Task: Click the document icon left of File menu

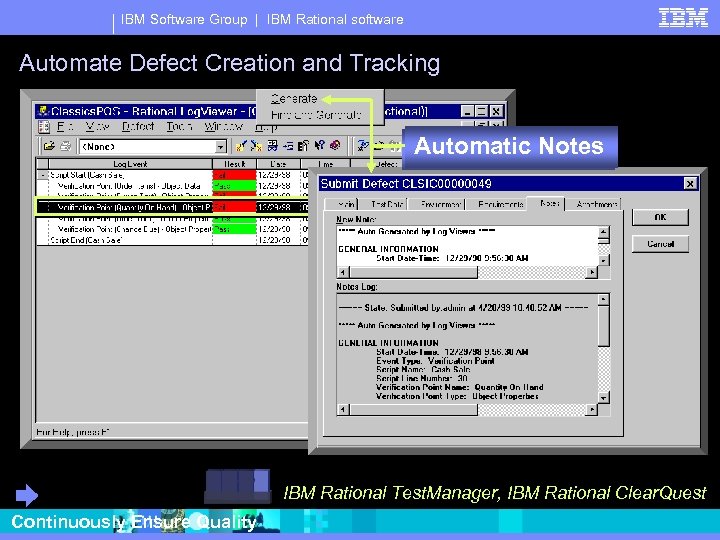Action: [44, 127]
